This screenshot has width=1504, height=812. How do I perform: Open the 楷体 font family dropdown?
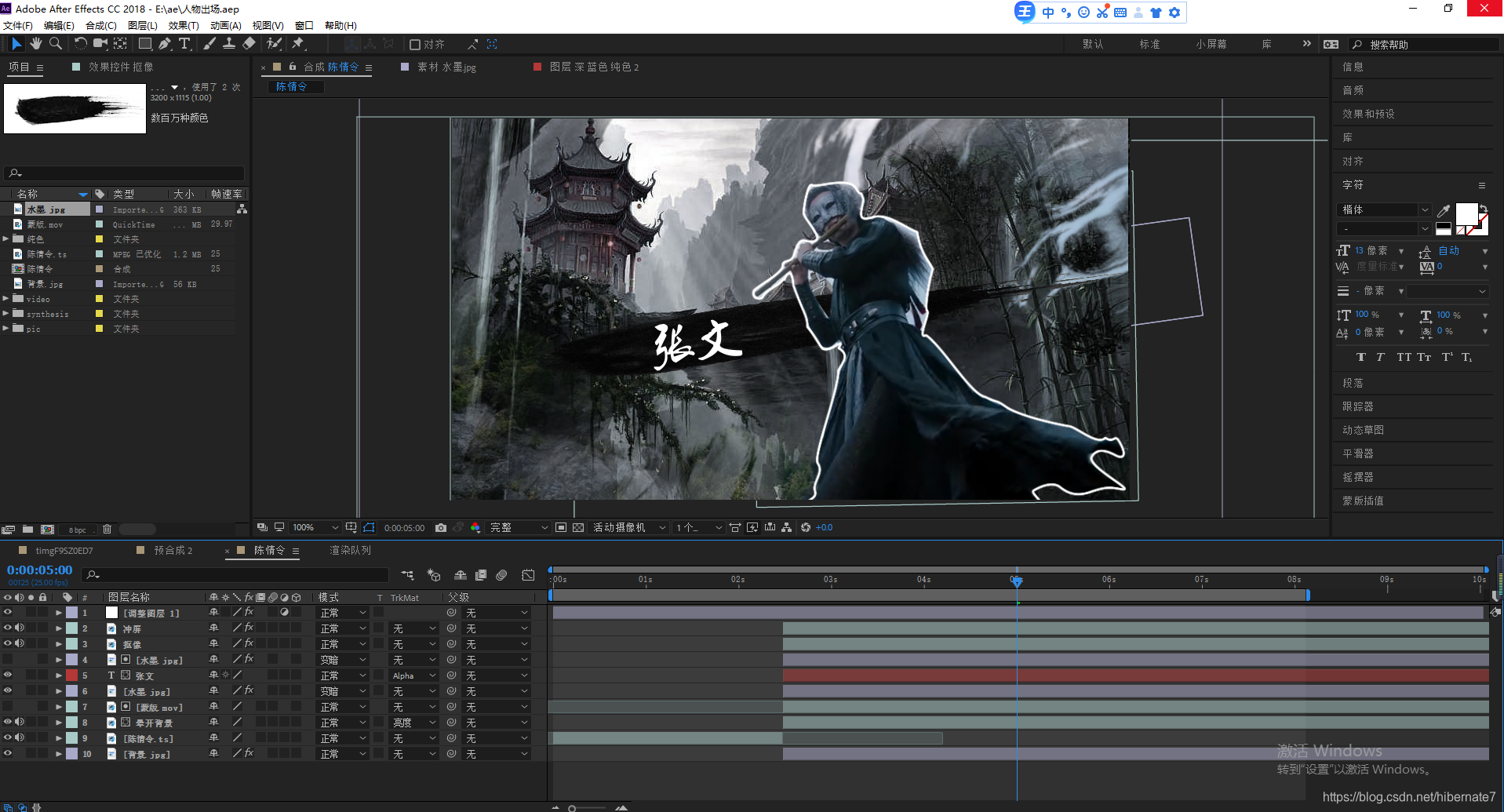point(1383,210)
